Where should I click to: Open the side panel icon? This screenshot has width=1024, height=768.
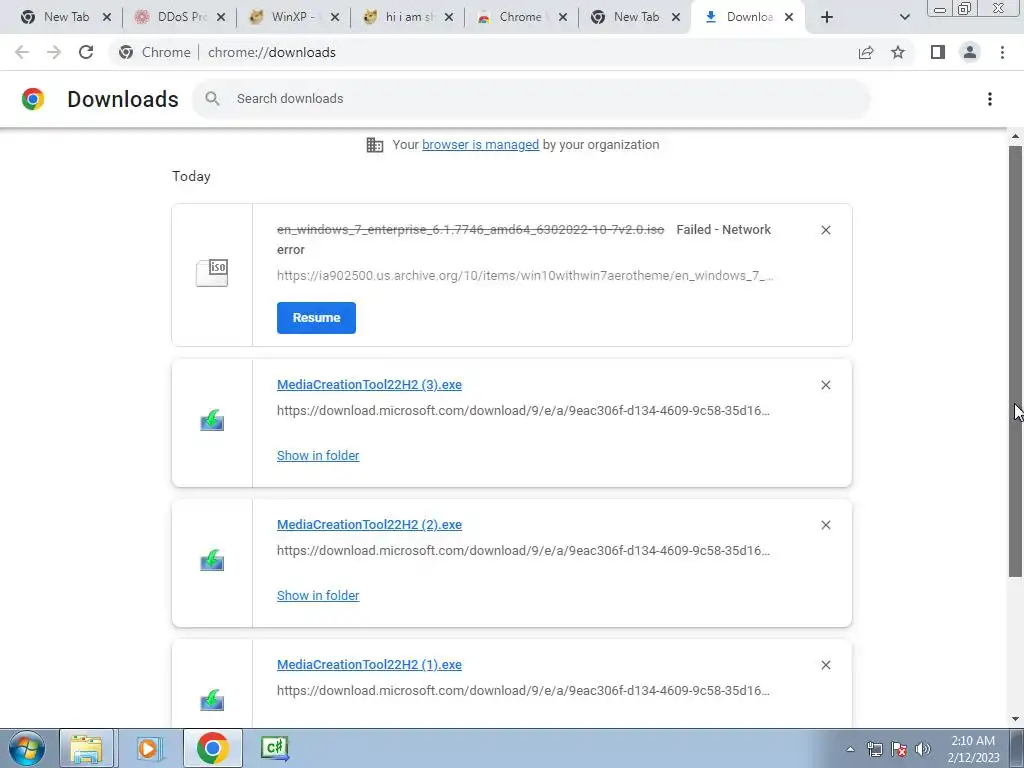pos(938,52)
